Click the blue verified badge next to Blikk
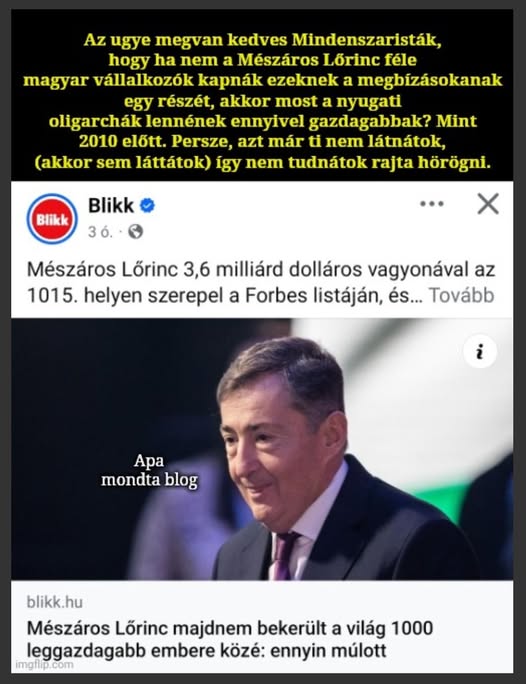This screenshot has height=684, width=526. click(147, 205)
